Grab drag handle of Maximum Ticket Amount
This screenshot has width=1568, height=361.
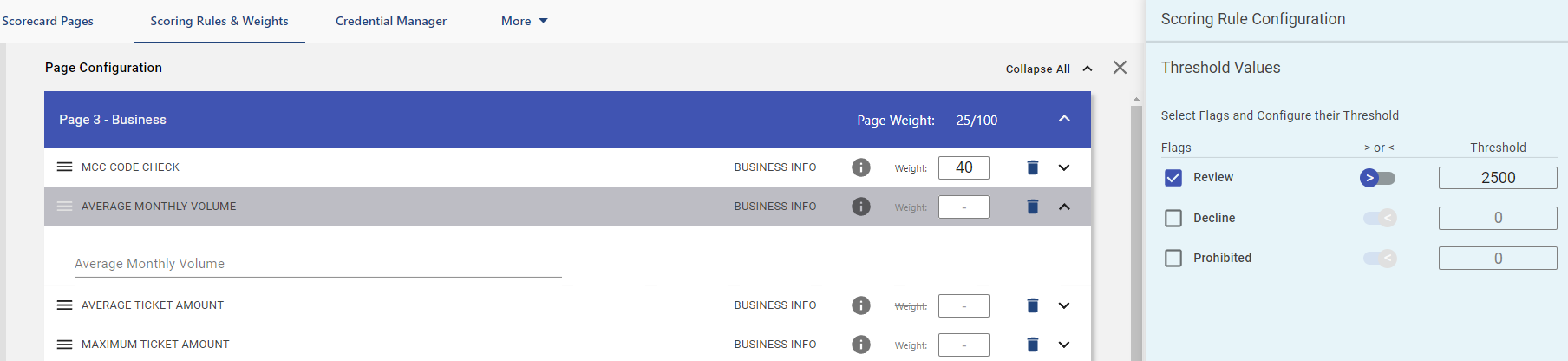[64, 345]
